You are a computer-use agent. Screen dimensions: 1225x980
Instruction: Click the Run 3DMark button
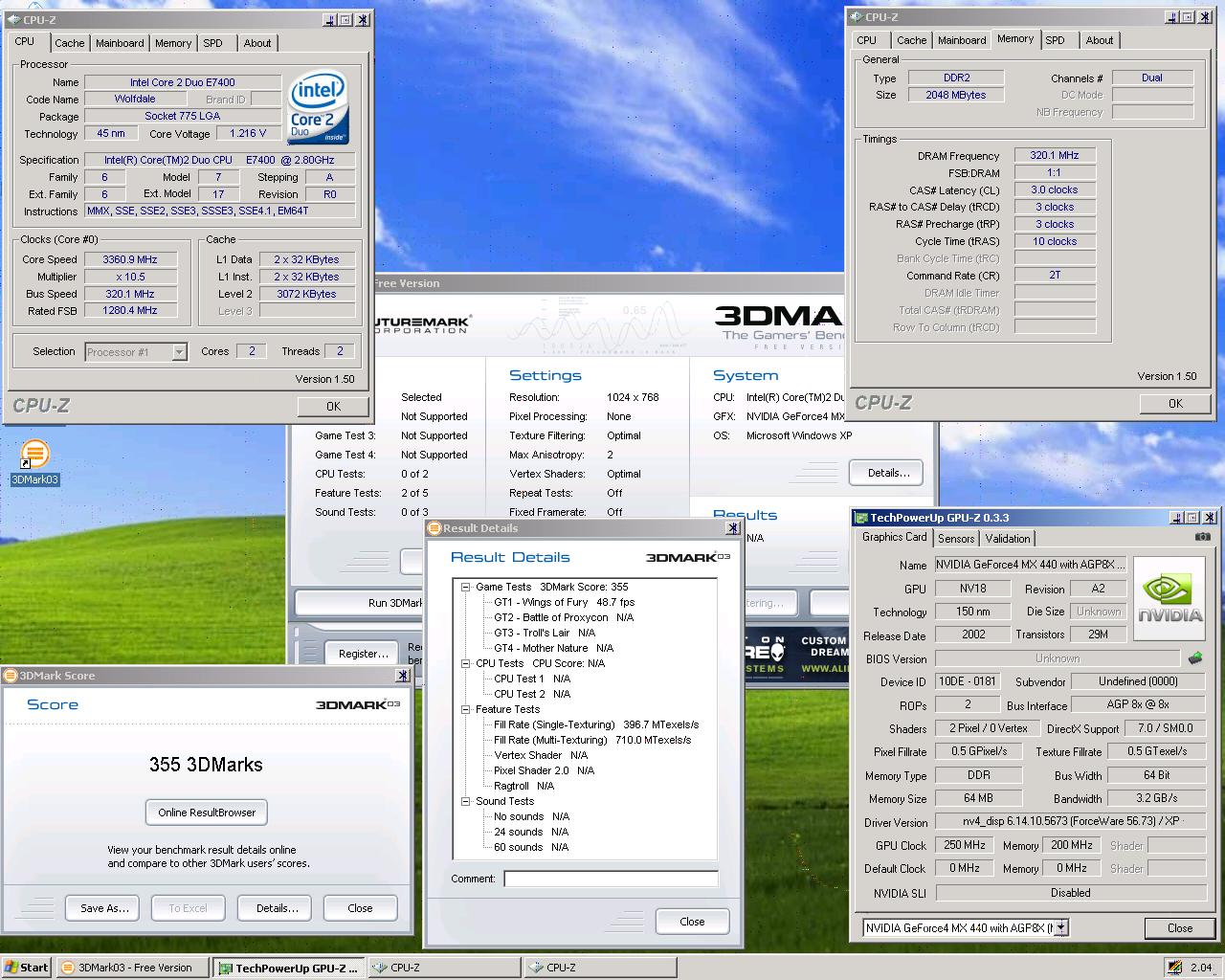click(361, 603)
